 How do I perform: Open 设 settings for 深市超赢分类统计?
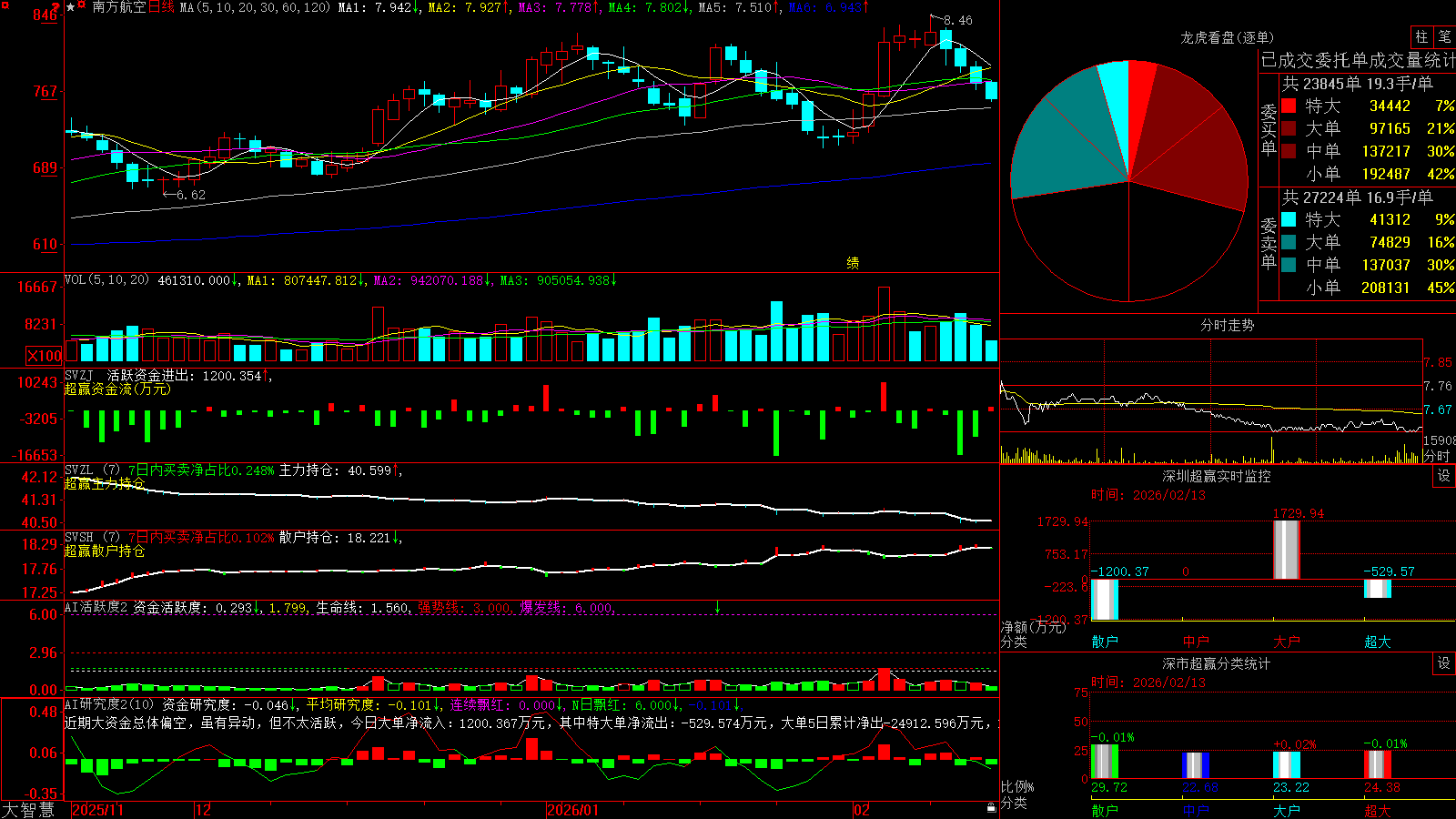pyautogui.click(x=1443, y=663)
